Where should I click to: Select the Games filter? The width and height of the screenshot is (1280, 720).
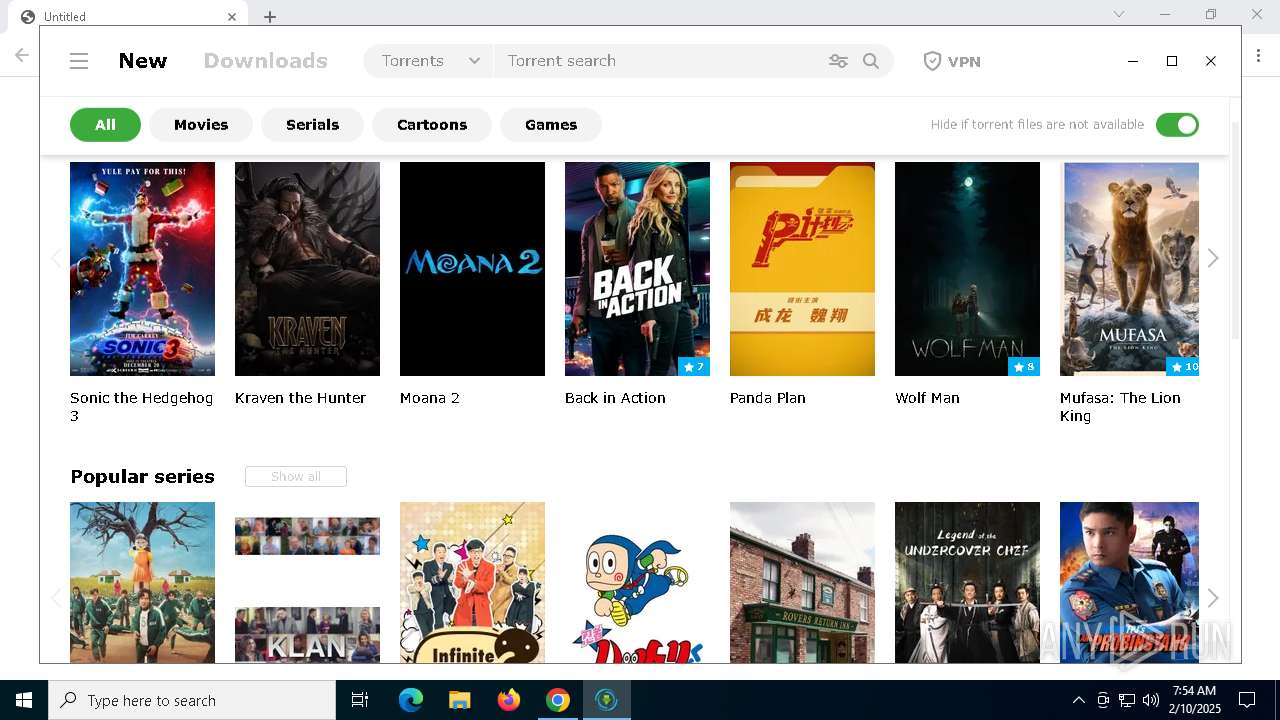pyautogui.click(x=551, y=125)
